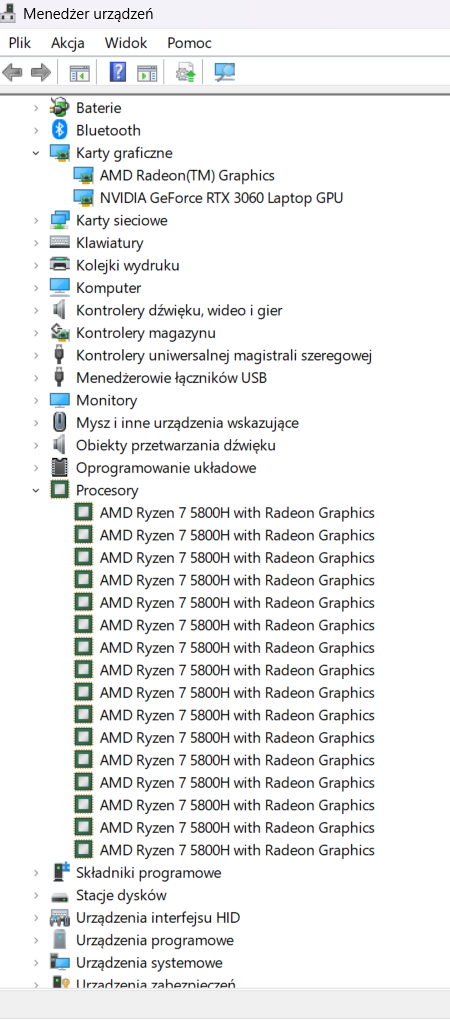Expand Obiekty przetwarzania dźwięku node
The height and width of the screenshot is (1020, 450).
(x=36, y=446)
